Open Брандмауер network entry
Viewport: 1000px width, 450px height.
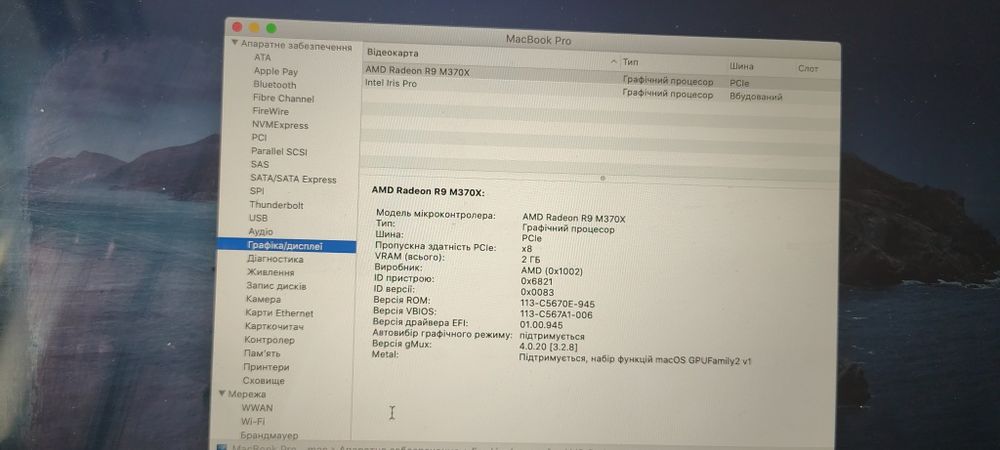pyautogui.click(x=269, y=435)
